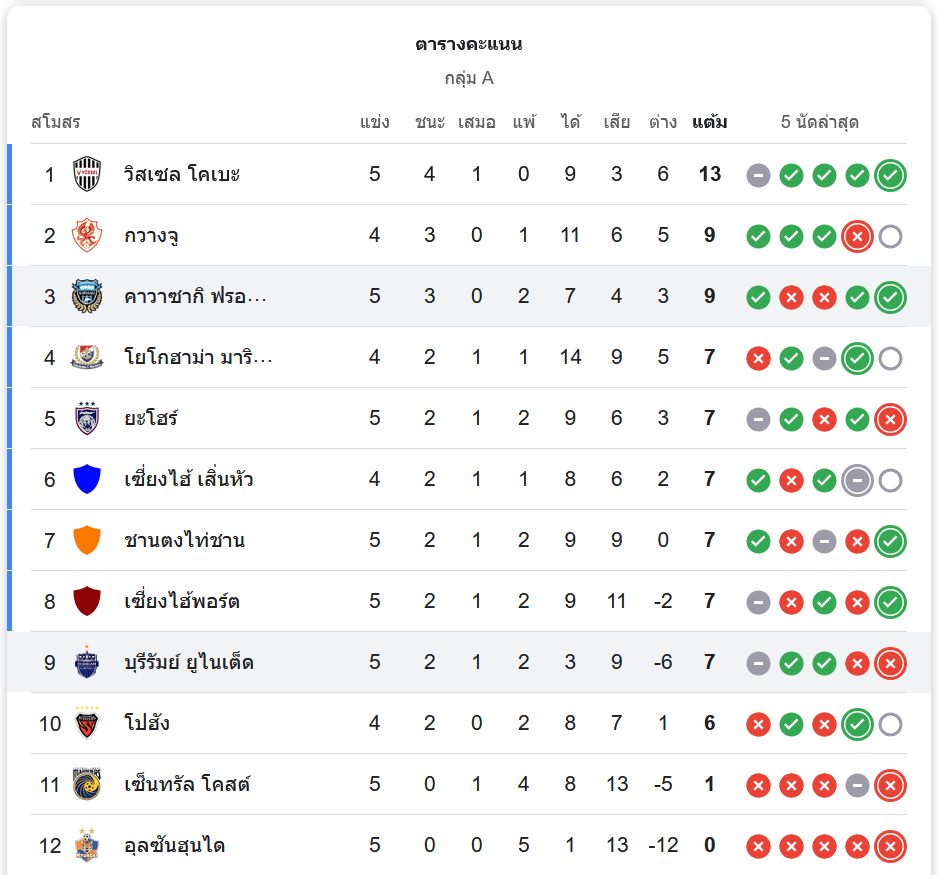Click the Yokohama Marinos team crest
Viewport: 938px width, 875px height.
point(87,358)
